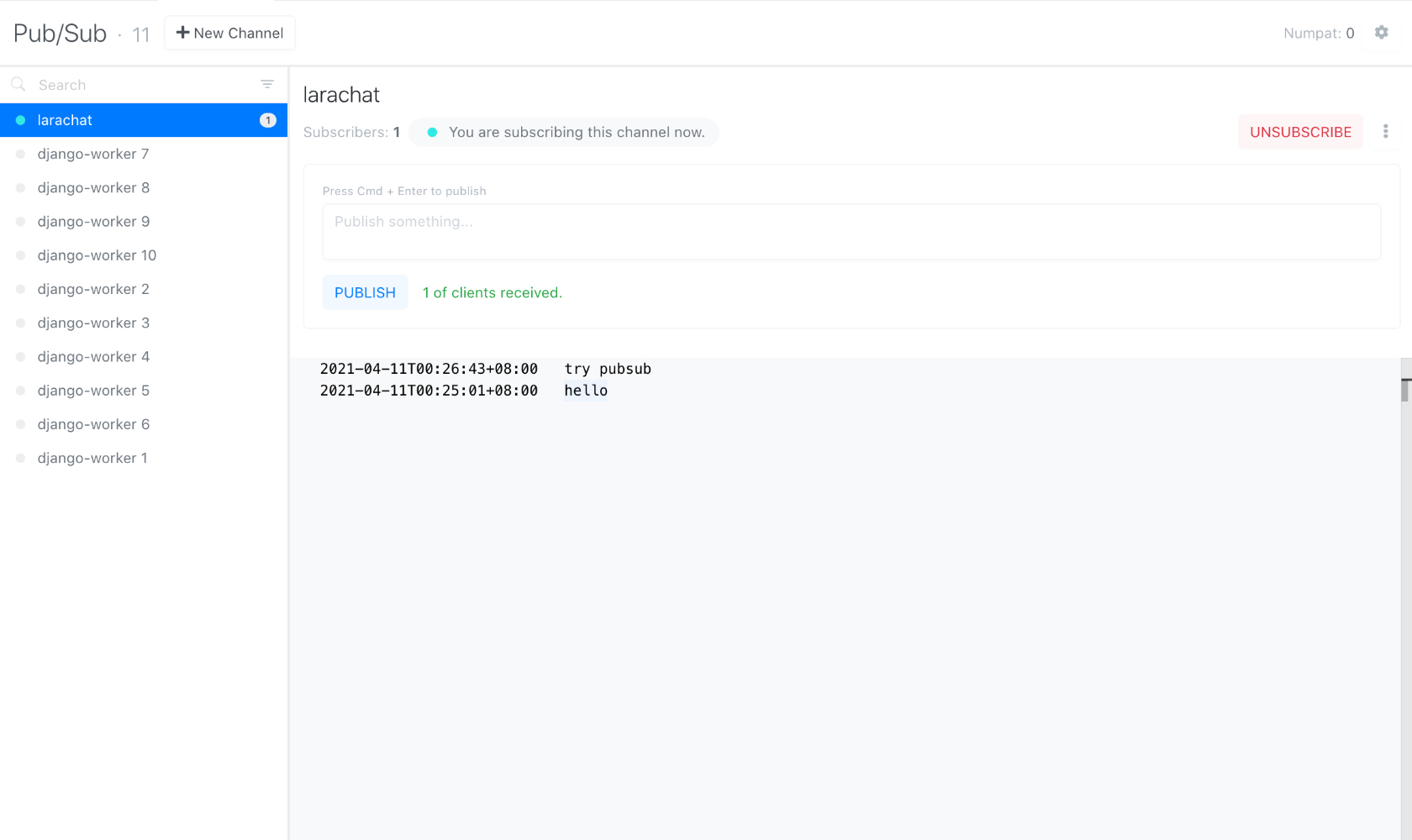Click the search magnifier icon

coord(18,84)
